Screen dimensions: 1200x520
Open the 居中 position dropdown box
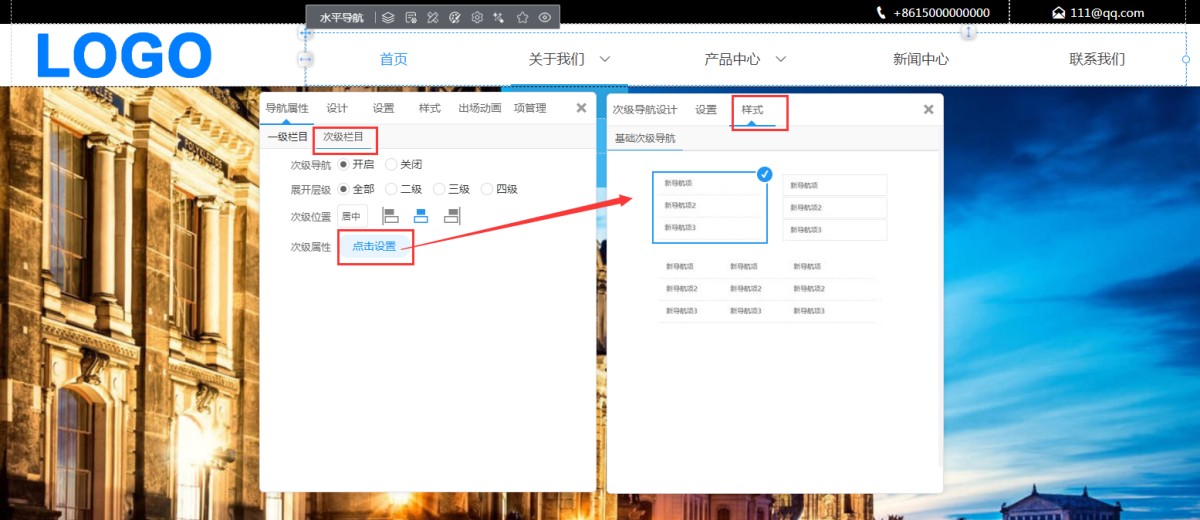pos(352,216)
